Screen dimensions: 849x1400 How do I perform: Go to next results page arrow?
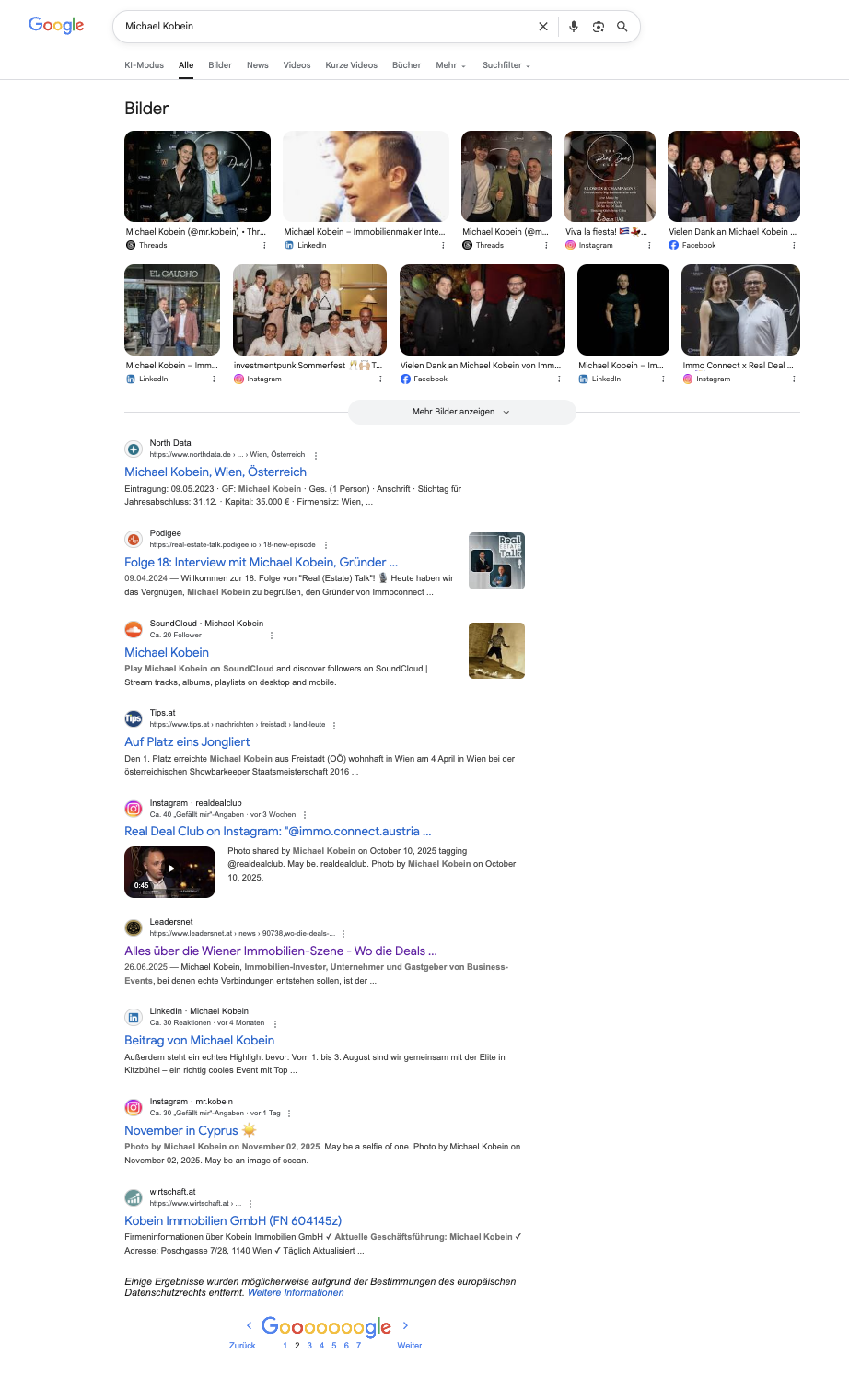point(405,1325)
